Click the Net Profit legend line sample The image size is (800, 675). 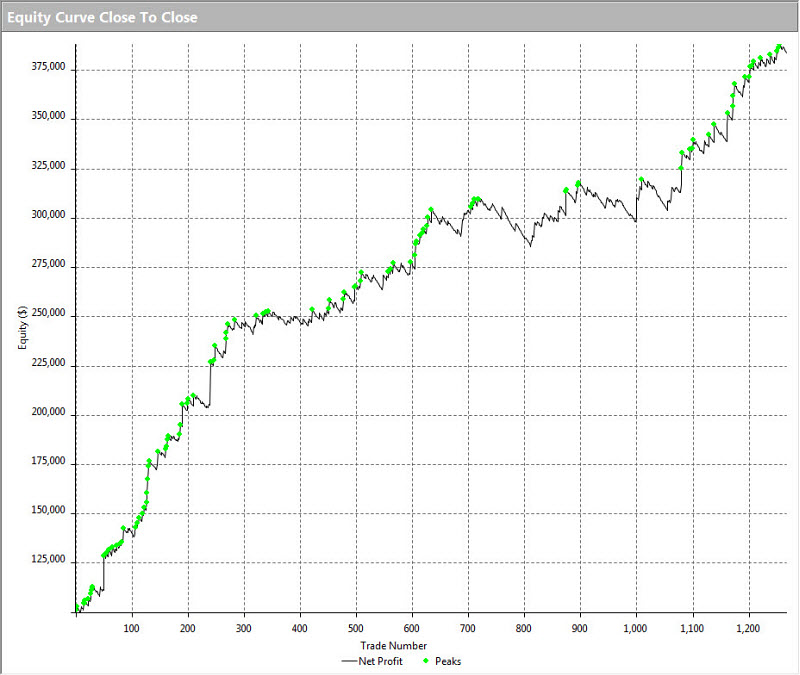(x=349, y=661)
